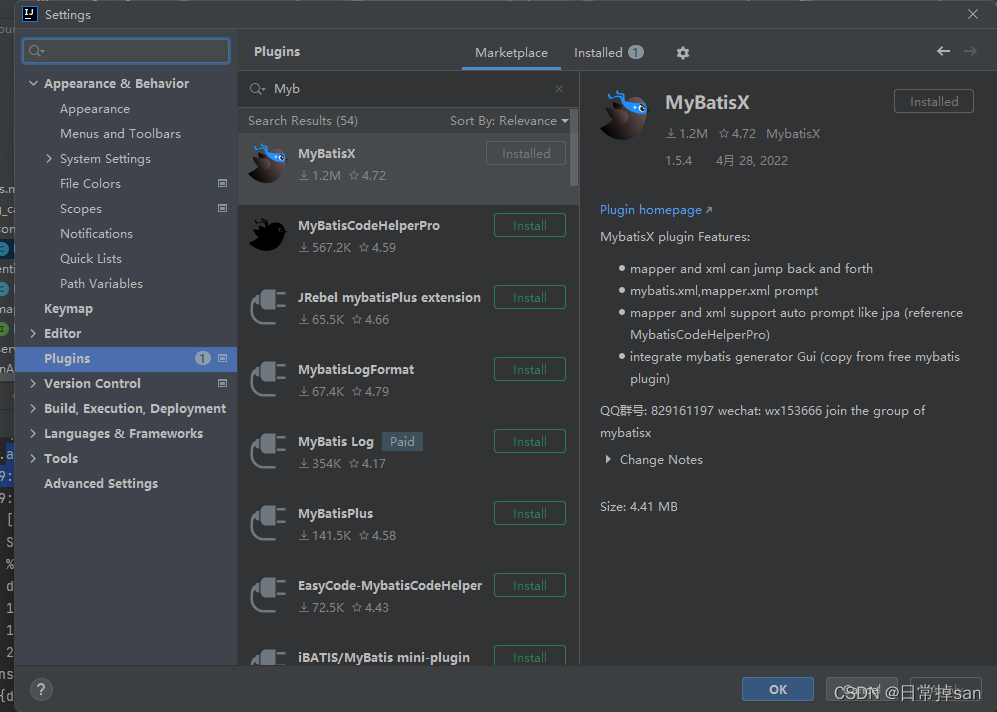This screenshot has width=997, height=712.
Task: Open the Sort By: Relevance dropdown
Action: 509,121
